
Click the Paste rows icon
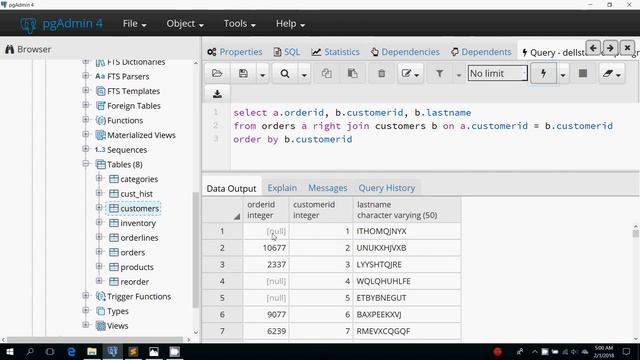(x=352, y=73)
